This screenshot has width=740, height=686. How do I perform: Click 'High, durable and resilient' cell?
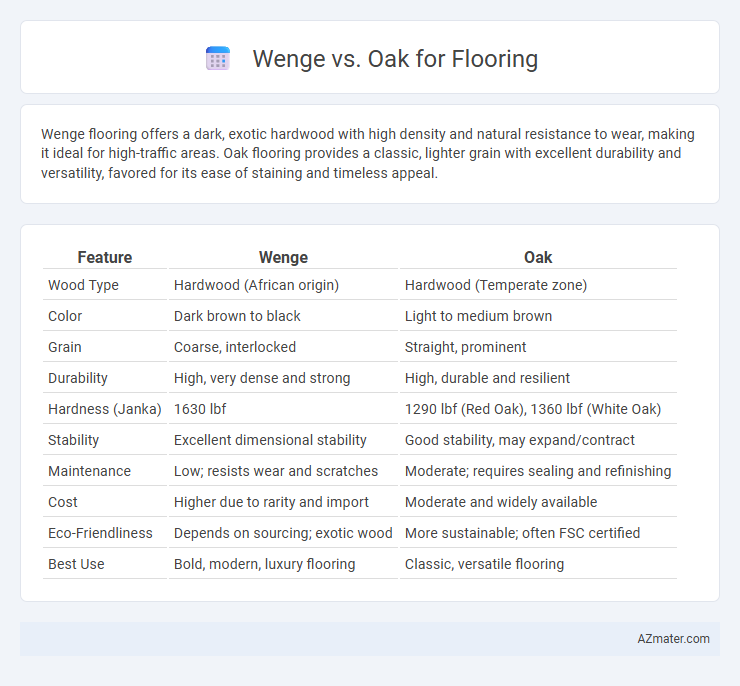[487, 378]
